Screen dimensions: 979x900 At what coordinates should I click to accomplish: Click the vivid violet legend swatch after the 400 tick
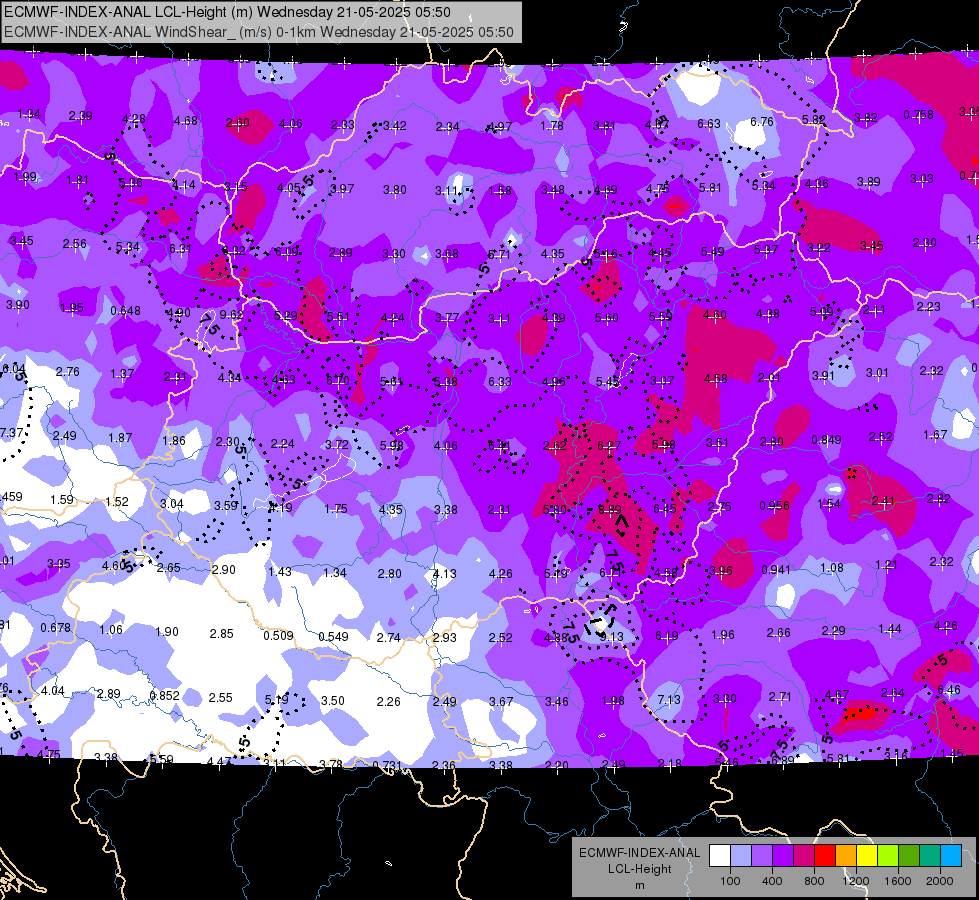pos(783,856)
